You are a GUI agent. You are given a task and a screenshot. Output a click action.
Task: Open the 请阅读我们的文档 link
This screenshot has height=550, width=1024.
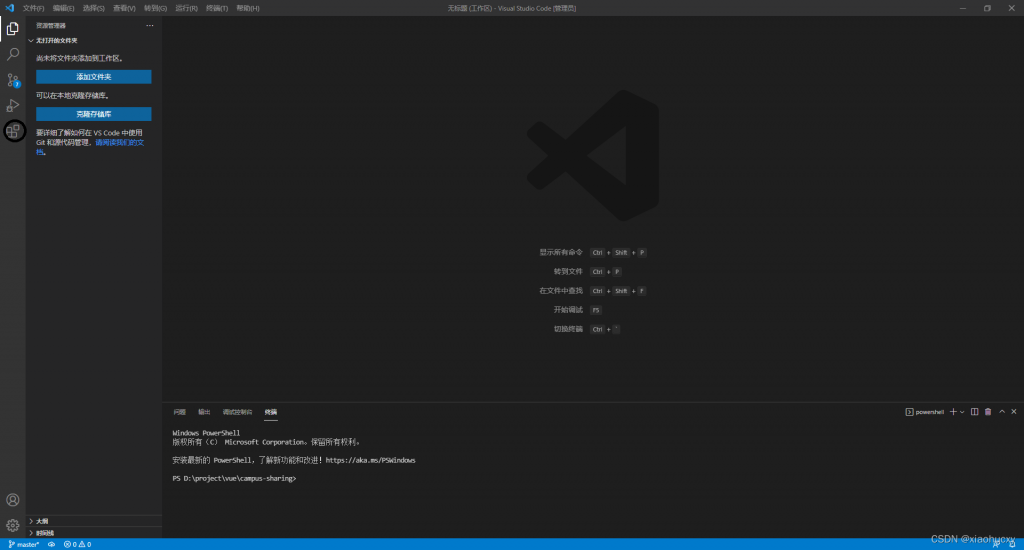(120, 142)
